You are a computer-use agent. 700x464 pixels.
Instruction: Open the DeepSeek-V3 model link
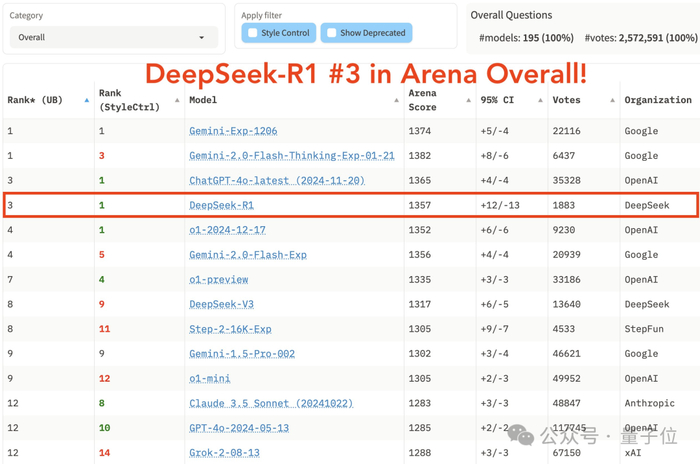pyautogui.click(x=221, y=304)
